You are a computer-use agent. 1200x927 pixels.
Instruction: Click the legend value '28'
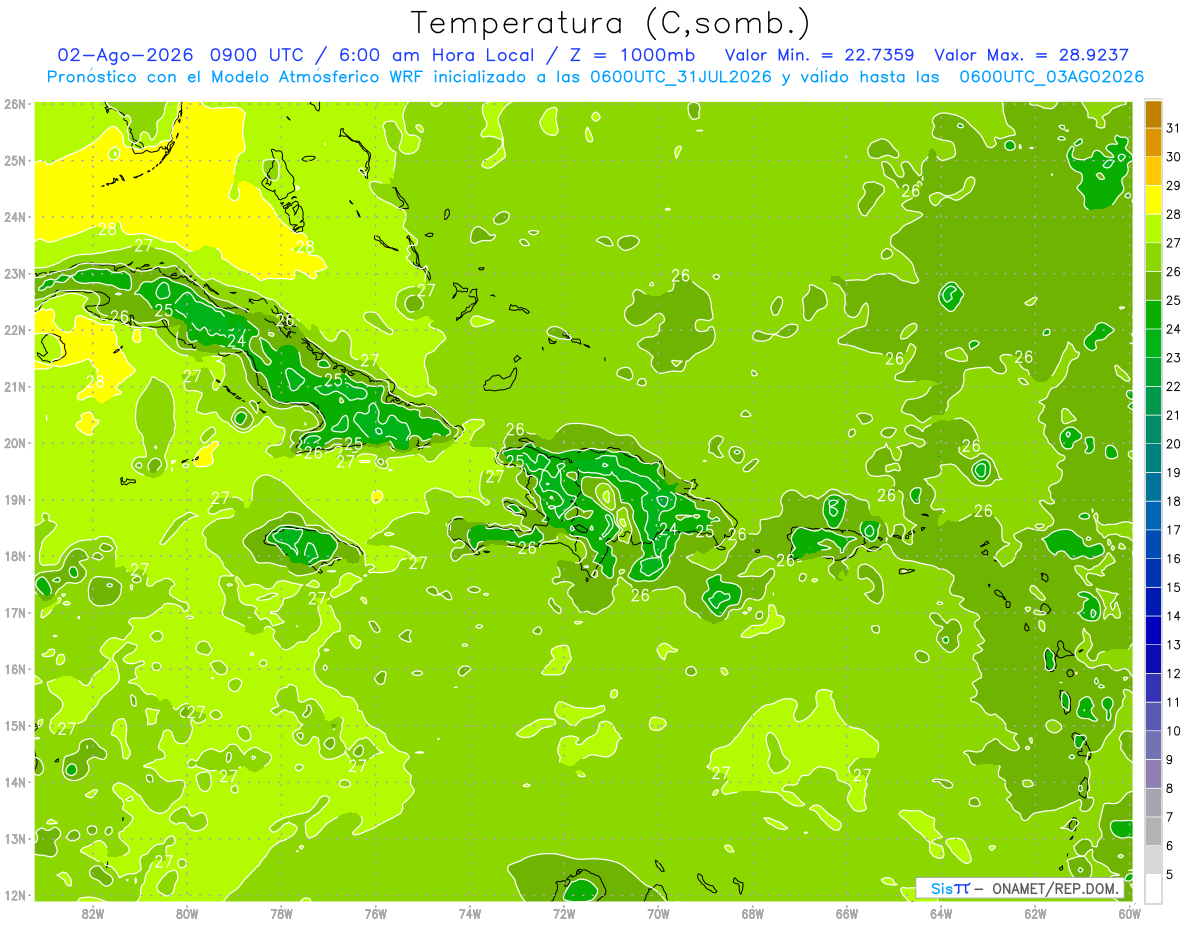point(1173,214)
